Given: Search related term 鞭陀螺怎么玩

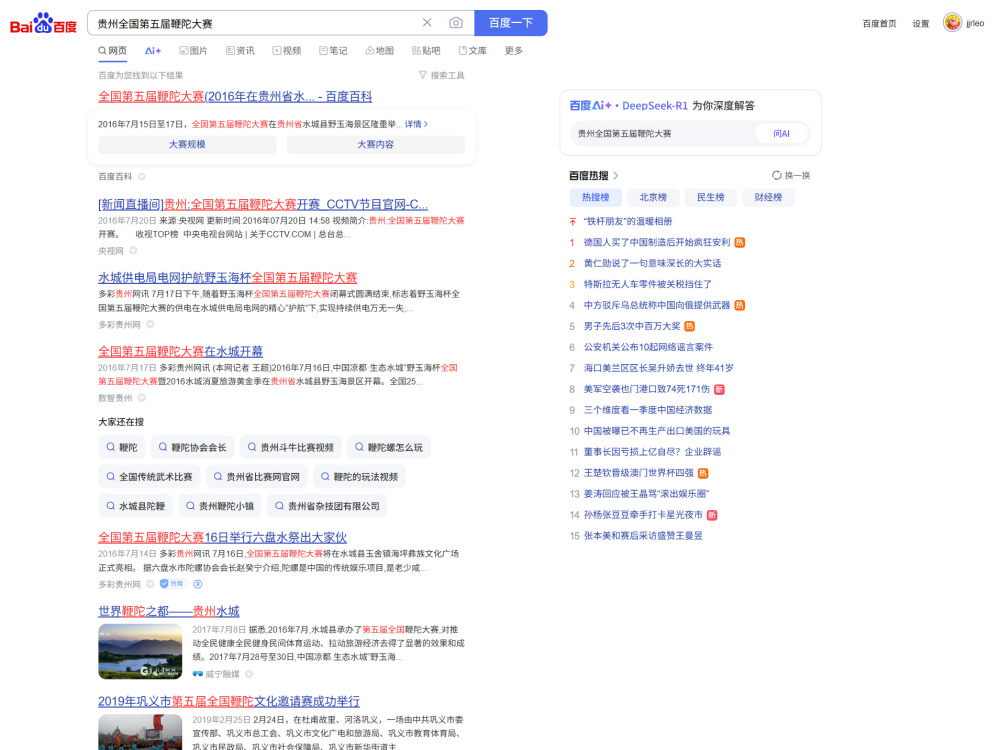Looking at the screenshot, I should point(389,448).
